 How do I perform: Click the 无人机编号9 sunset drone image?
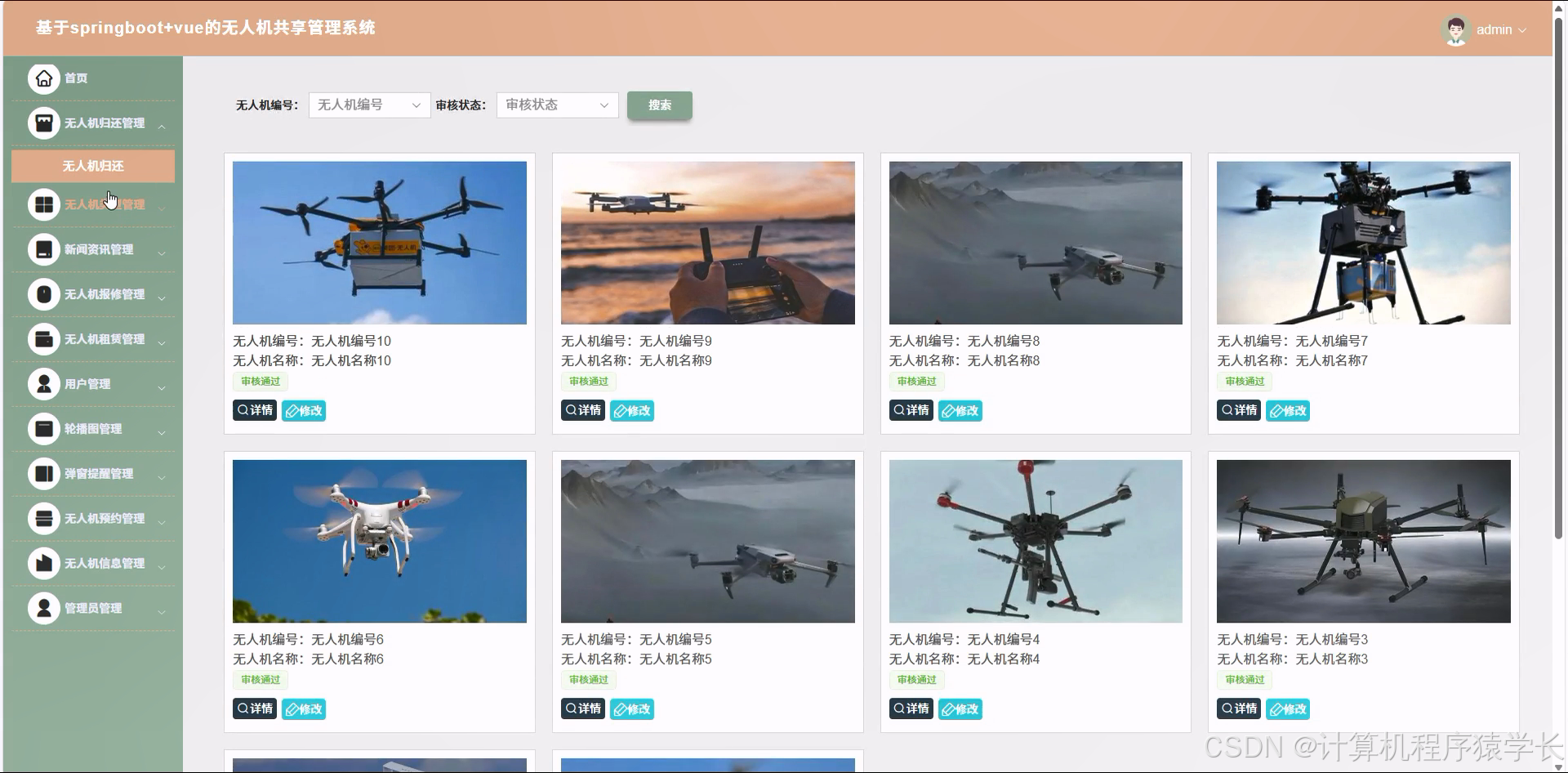tap(708, 243)
